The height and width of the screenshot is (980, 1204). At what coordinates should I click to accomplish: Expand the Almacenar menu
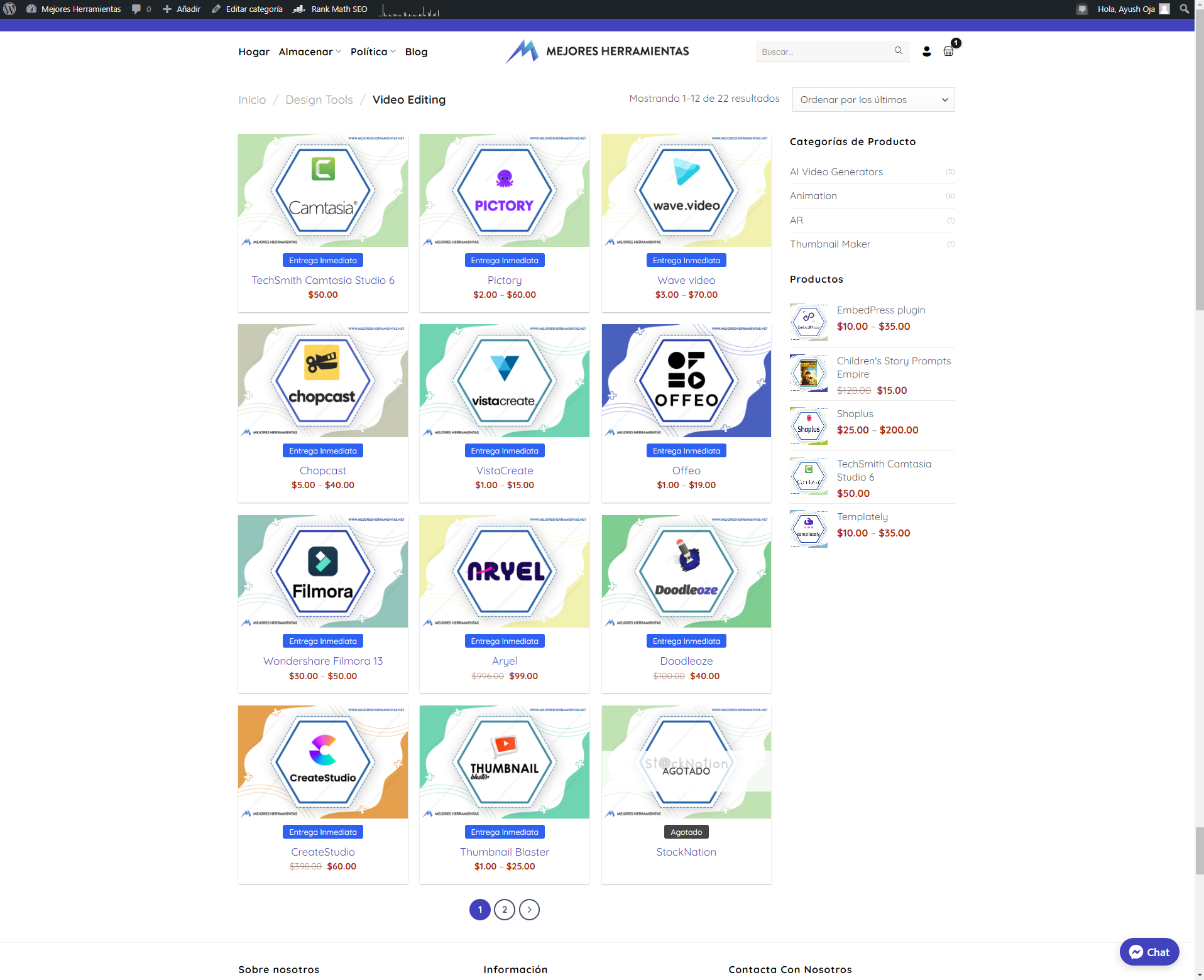(x=310, y=52)
